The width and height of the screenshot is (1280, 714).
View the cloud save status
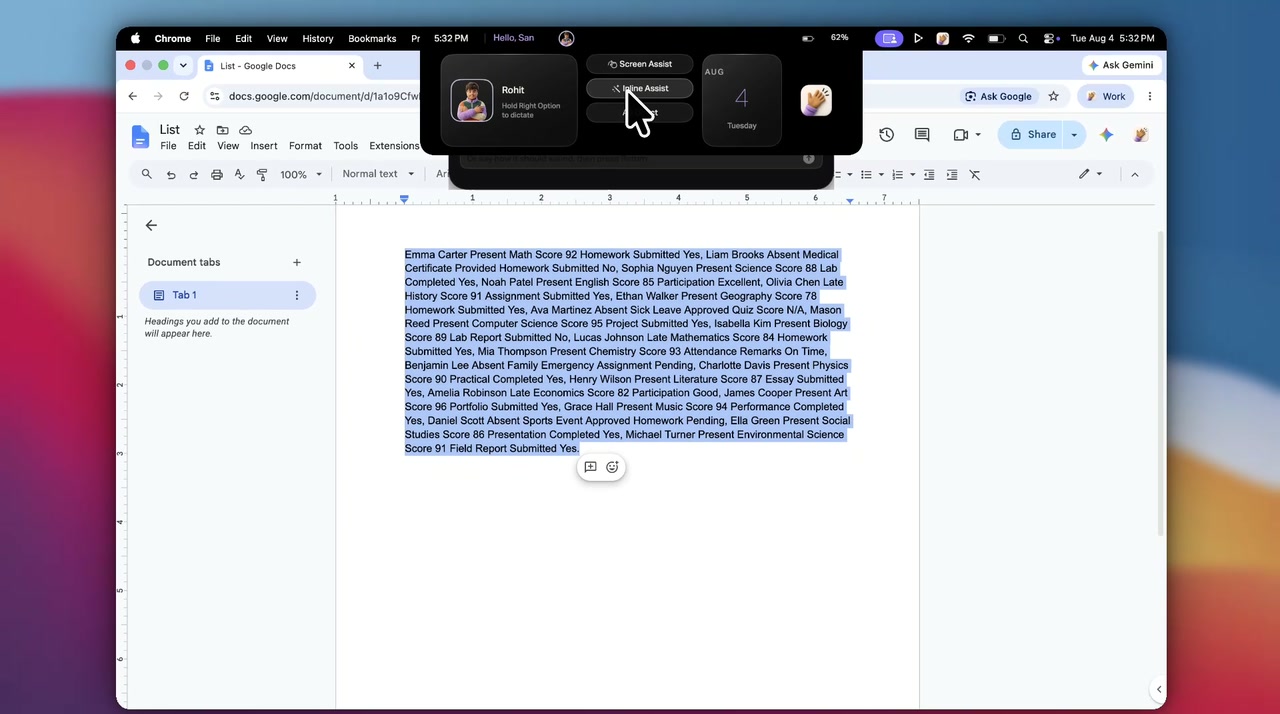(245, 130)
